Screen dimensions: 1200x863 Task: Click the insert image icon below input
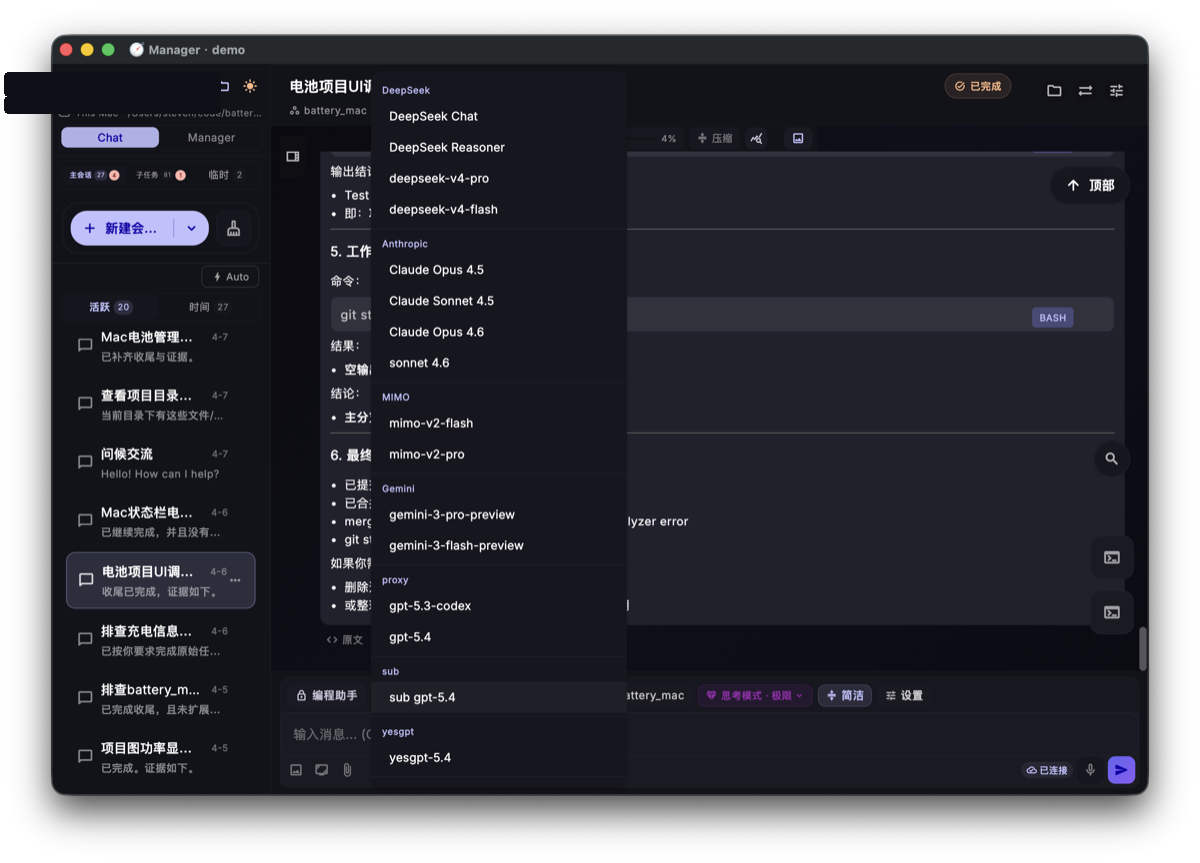point(296,770)
